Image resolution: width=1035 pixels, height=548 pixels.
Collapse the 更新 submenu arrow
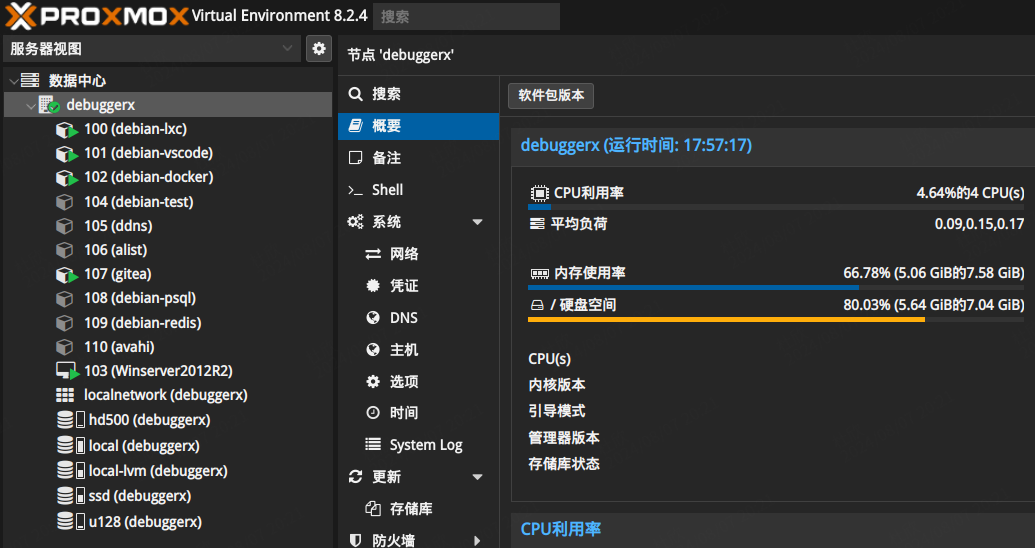point(477,477)
